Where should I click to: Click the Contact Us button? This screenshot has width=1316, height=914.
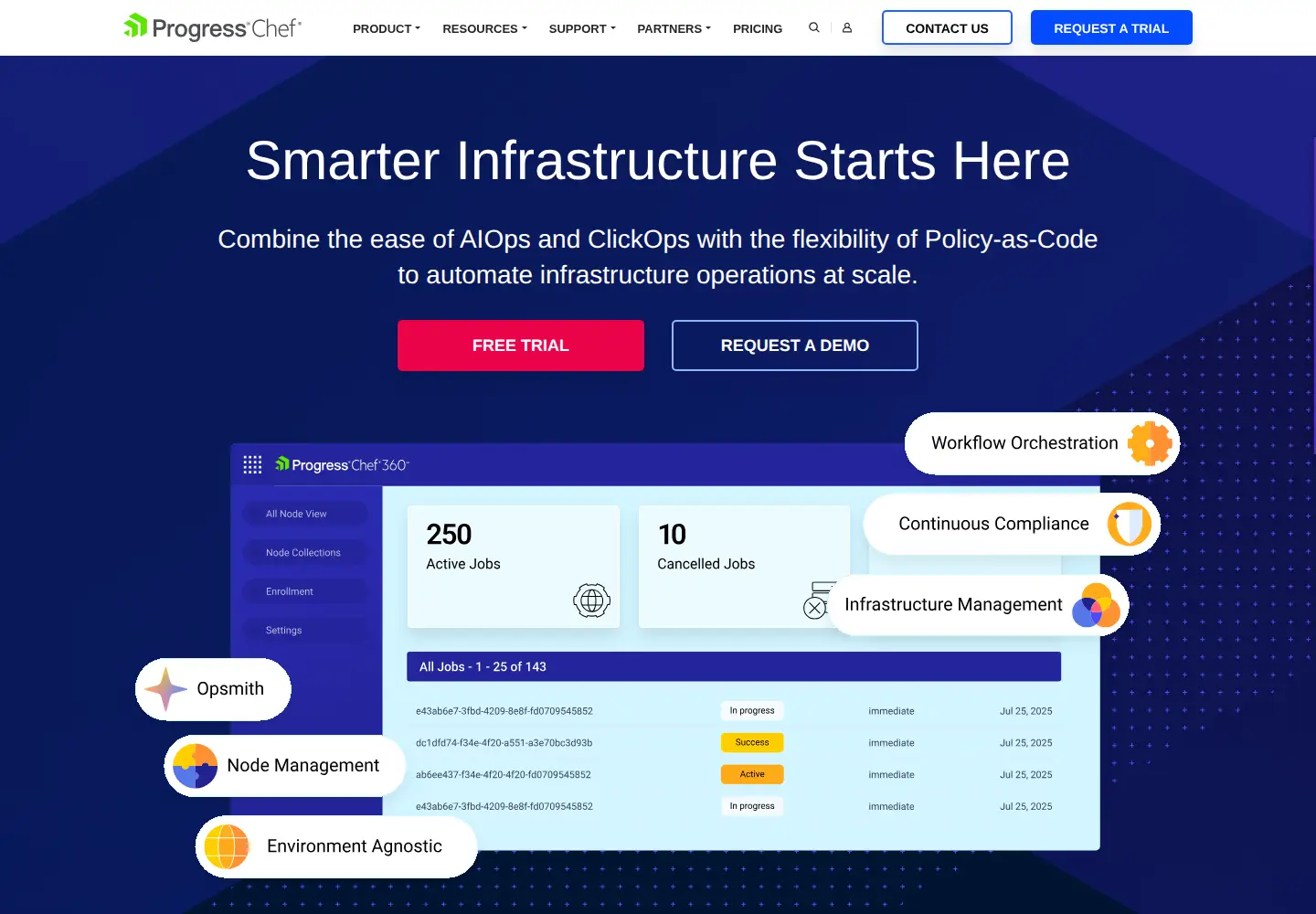pyautogui.click(x=947, y=27)
